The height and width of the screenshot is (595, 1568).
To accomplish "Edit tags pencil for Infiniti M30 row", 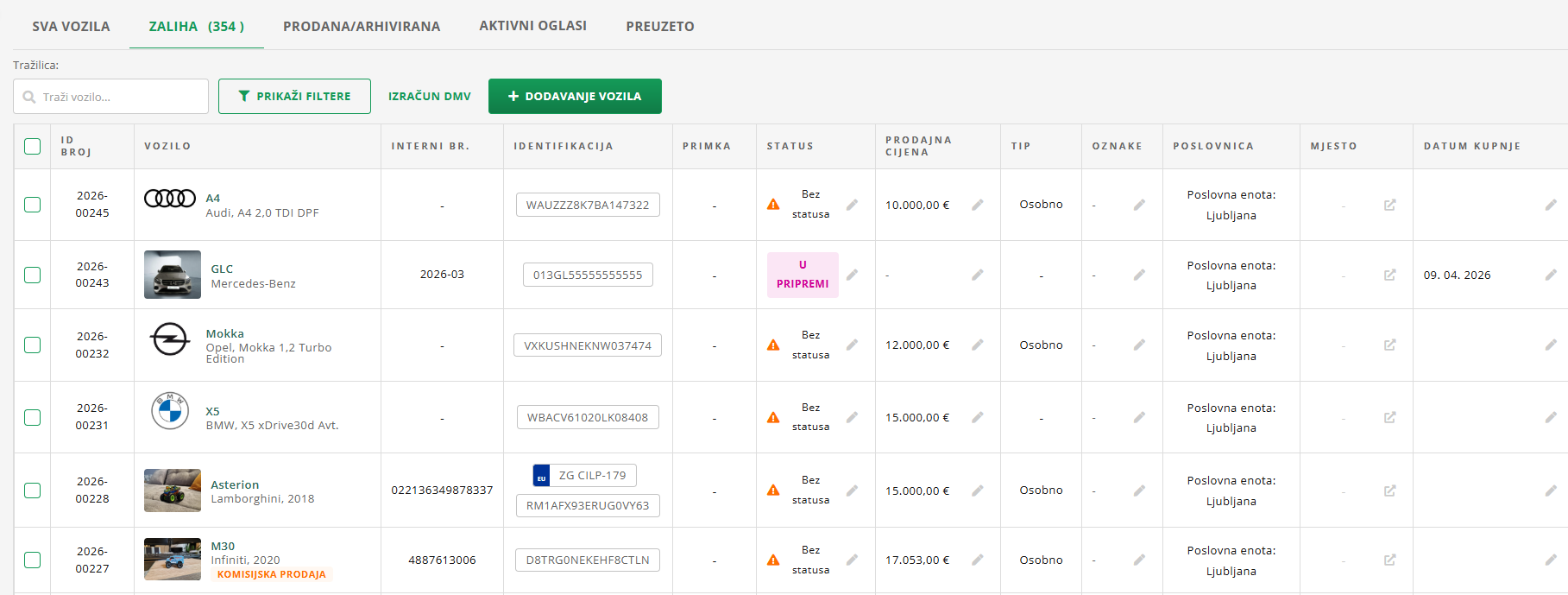I will click(x=1139, y=560).
